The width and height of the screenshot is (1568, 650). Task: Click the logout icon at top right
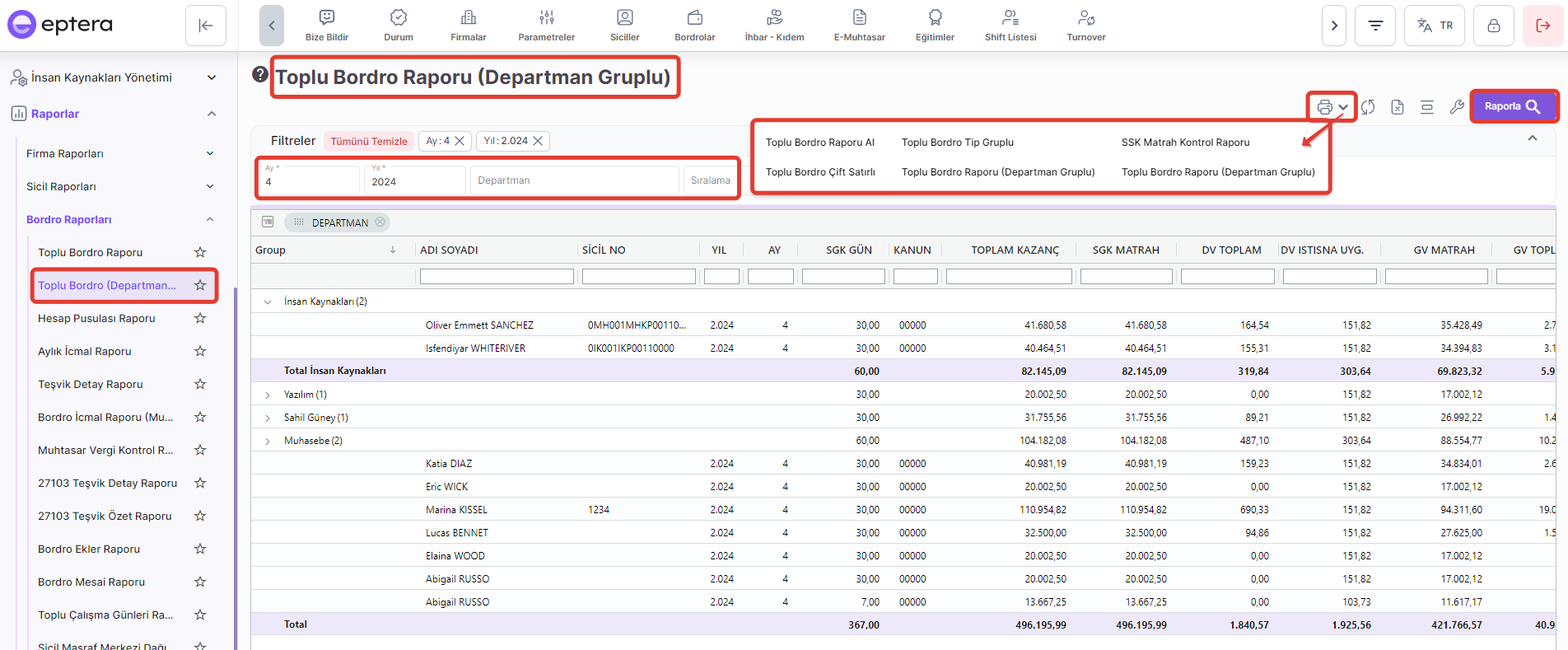coord(1542,26)
